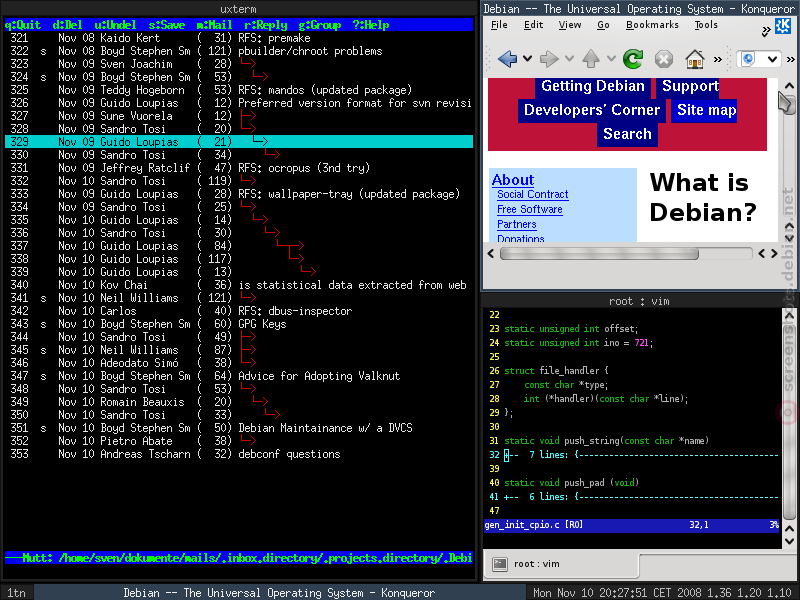The image size is (800, 600).
Task: Click the left arrow of Konqueror's horizontal scrollbar
Action: click(491, 254)
